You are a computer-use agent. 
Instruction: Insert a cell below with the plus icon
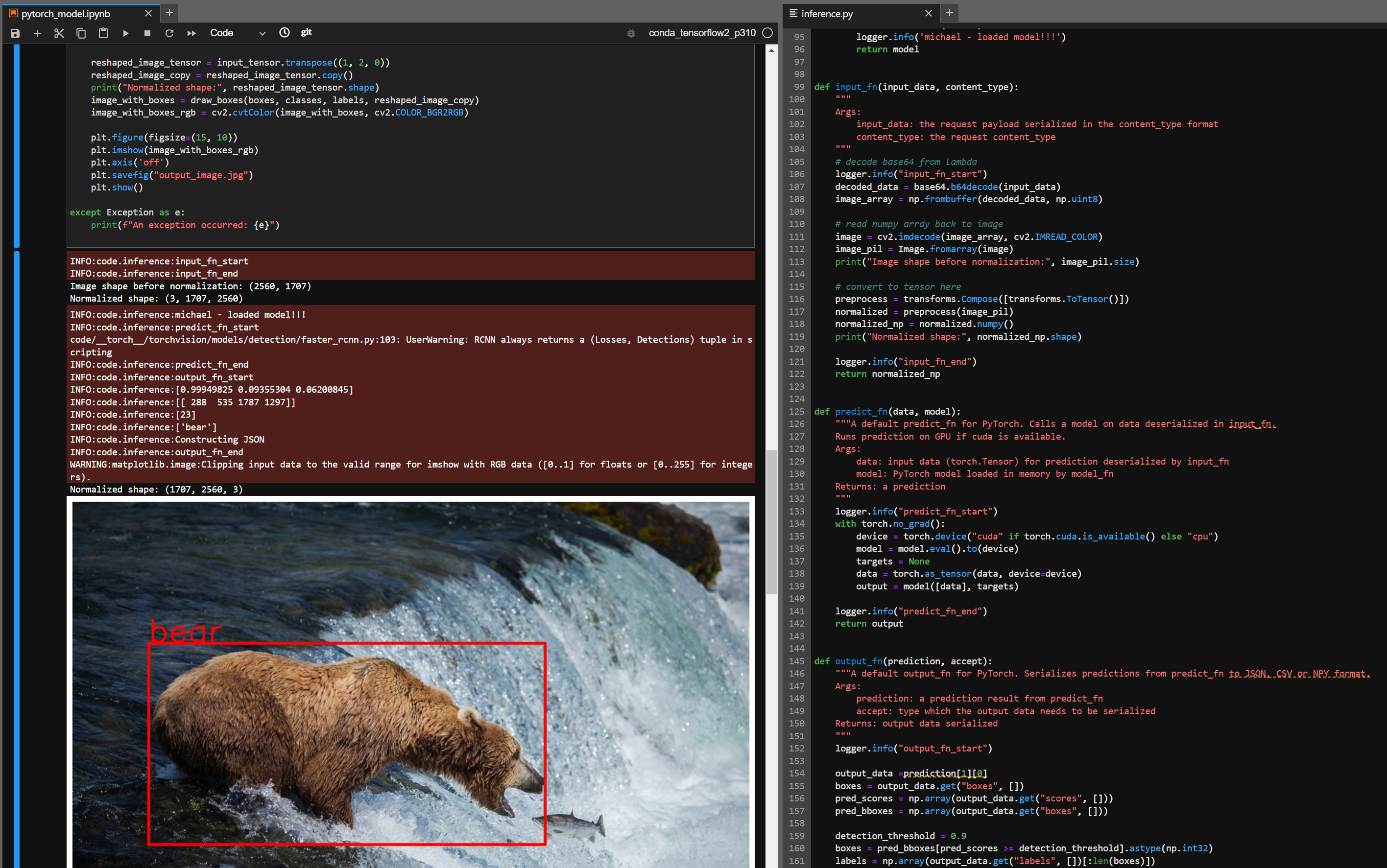[x=37, y=33]
